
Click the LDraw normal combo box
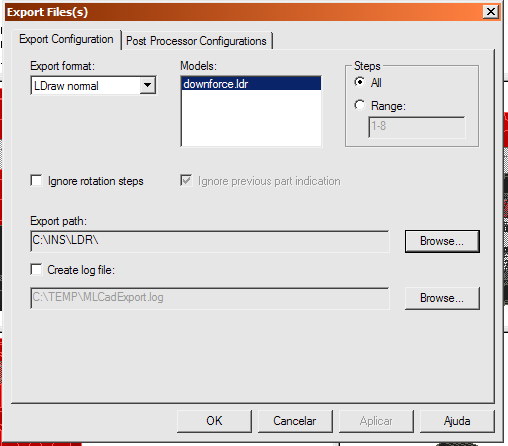(x=93, y=86)
